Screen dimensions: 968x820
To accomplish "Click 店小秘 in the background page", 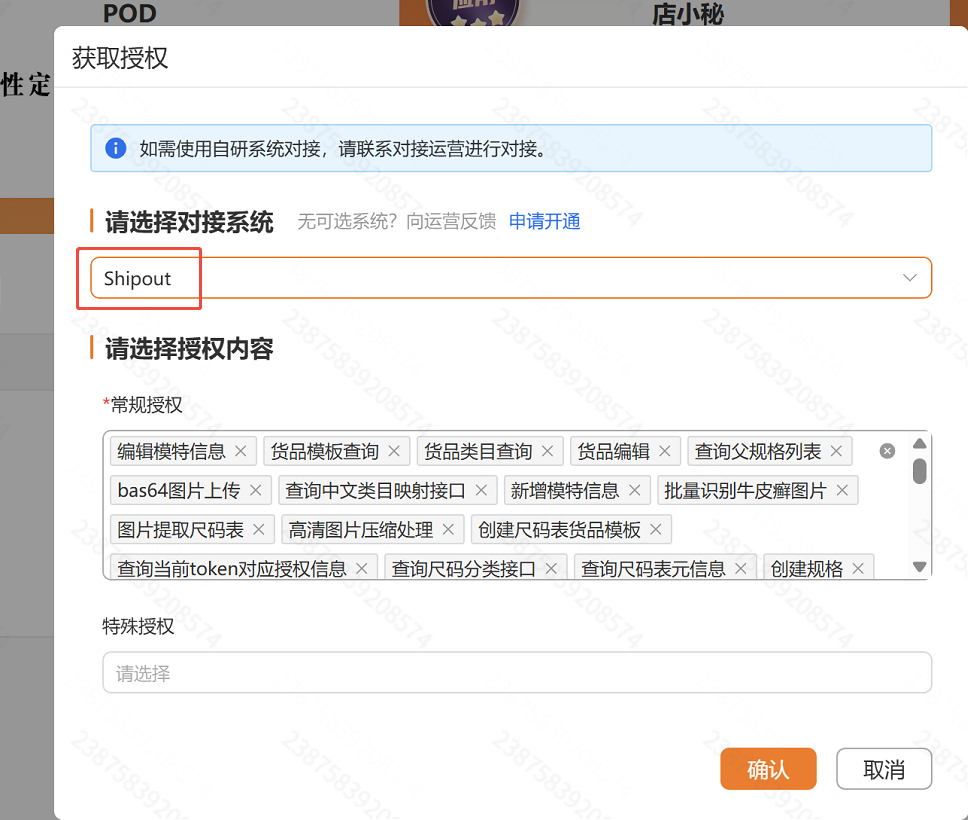I will tap(687, 14).
